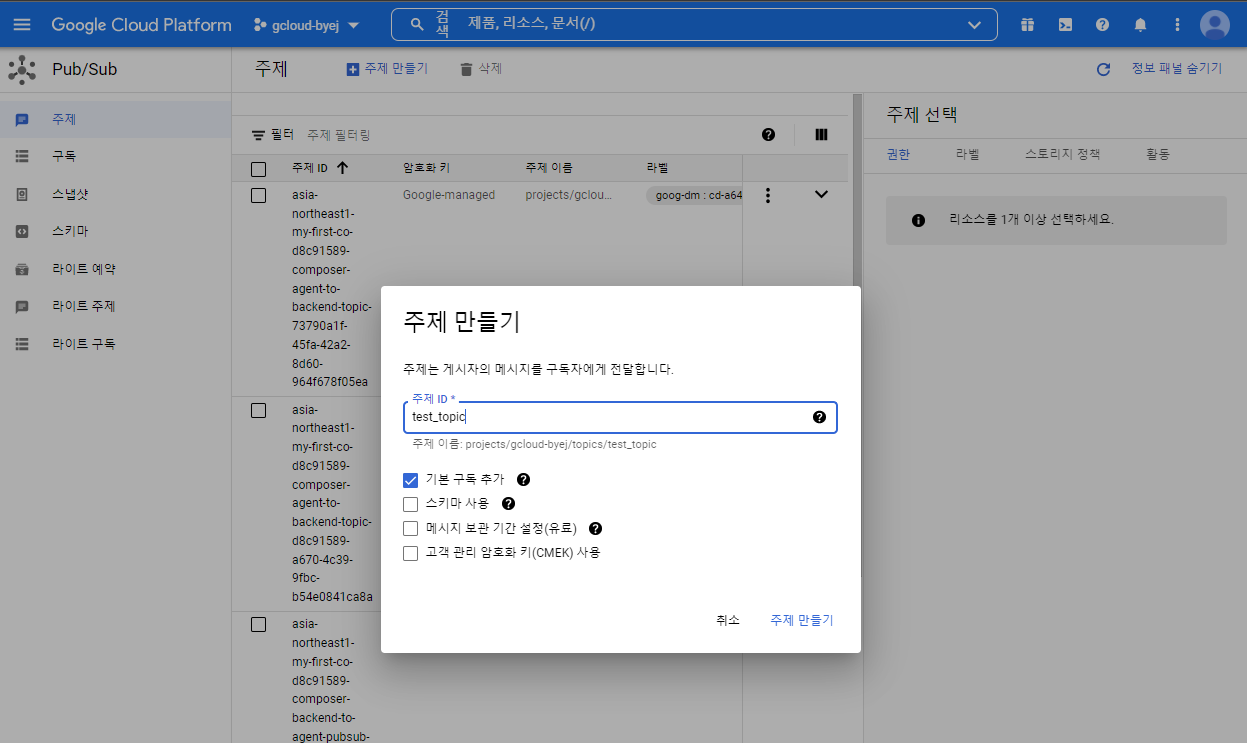Click the 주제 이름 column header
The height and width of the screenshot is (743, 1247).
[x=549, y=168]
